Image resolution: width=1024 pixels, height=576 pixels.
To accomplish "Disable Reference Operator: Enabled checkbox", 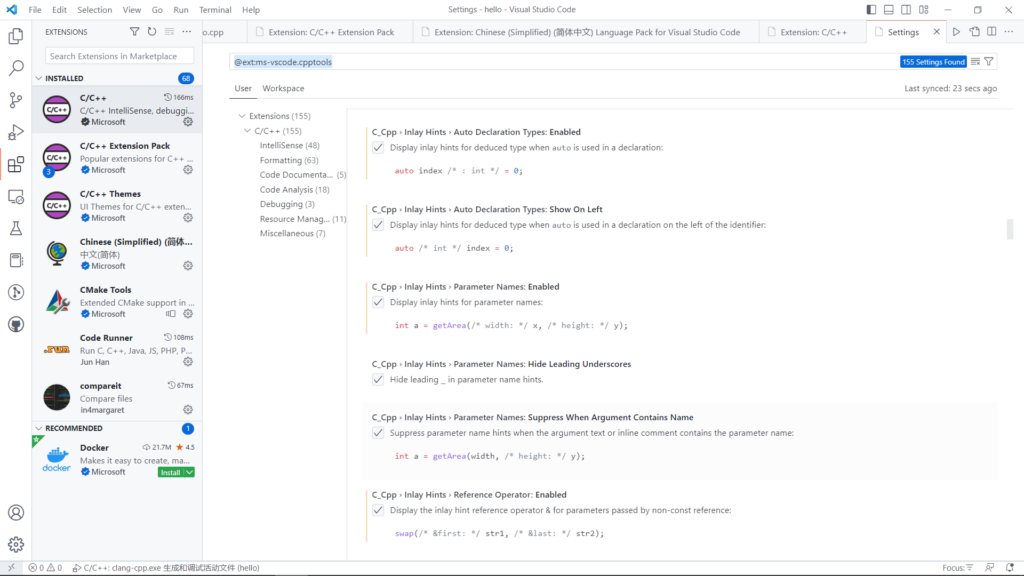I will (x=378, y=510).
